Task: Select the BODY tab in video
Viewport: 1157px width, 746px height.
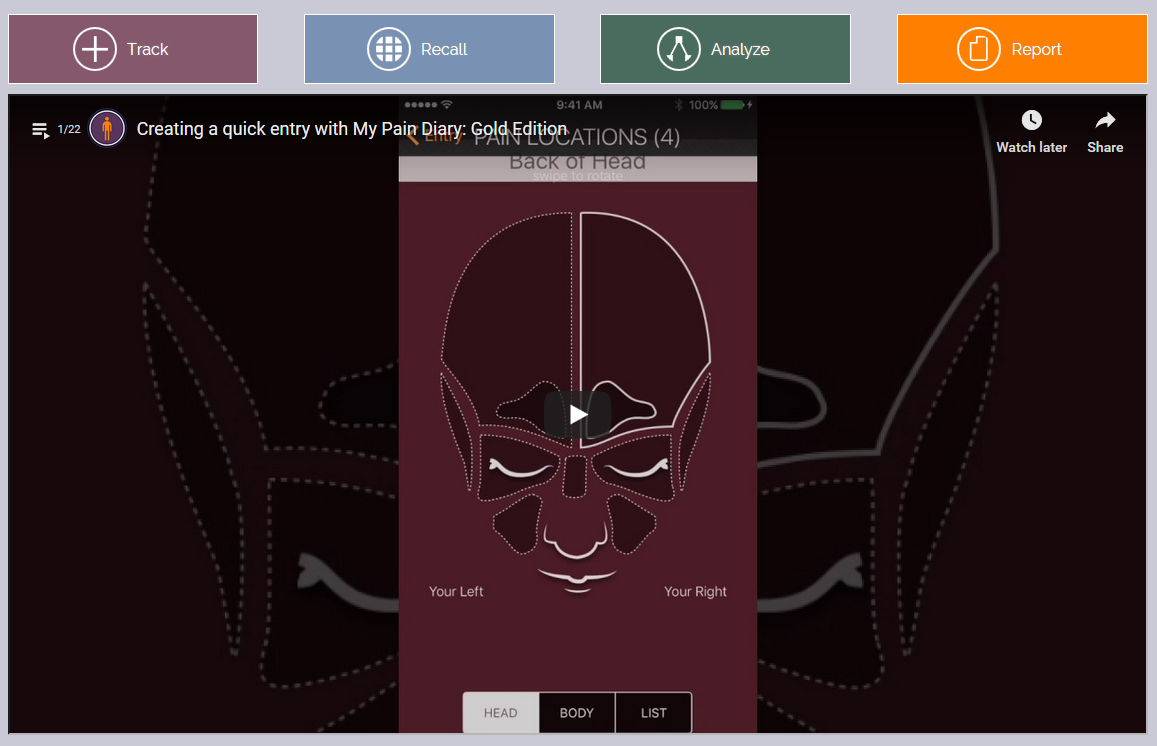Action: pyautogui.click(x=576, y=713)
